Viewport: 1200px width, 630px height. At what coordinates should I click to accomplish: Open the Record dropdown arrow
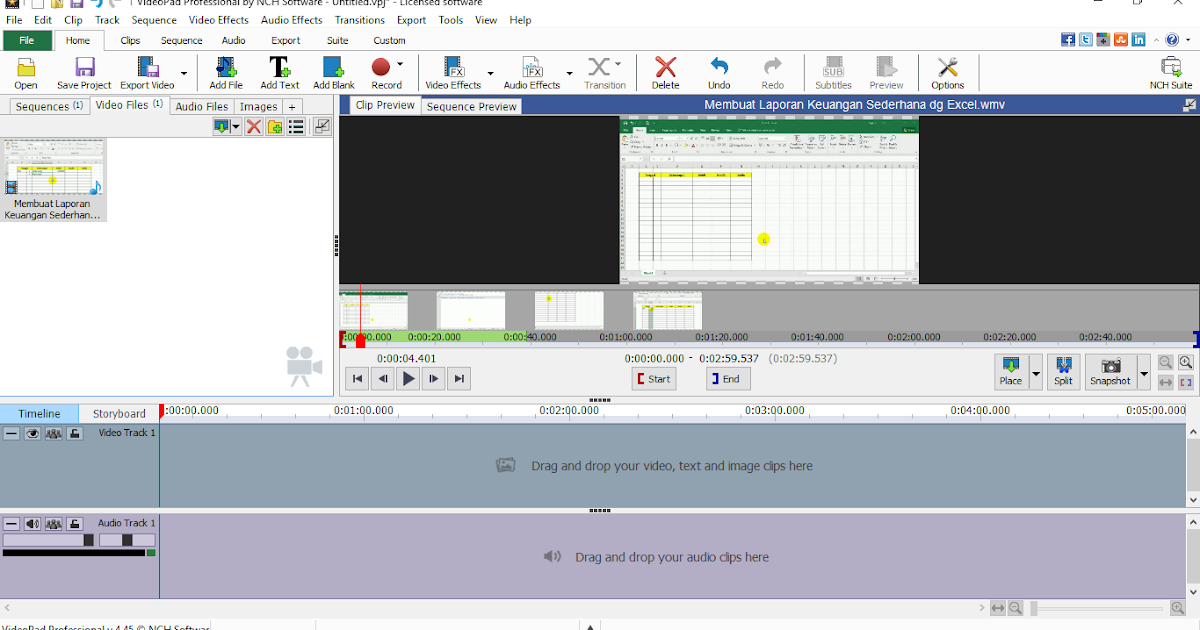coord(401,64)
